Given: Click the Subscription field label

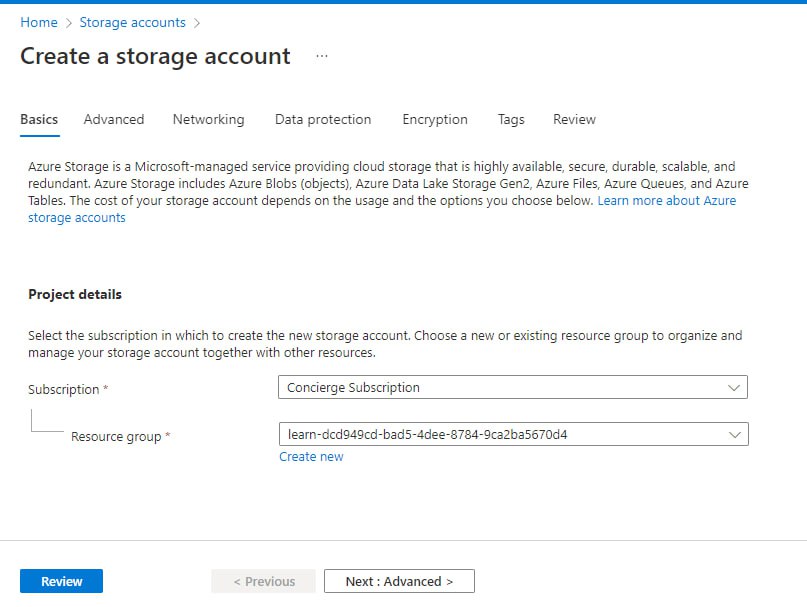Looking at the screenshot, I should (64, 389).
